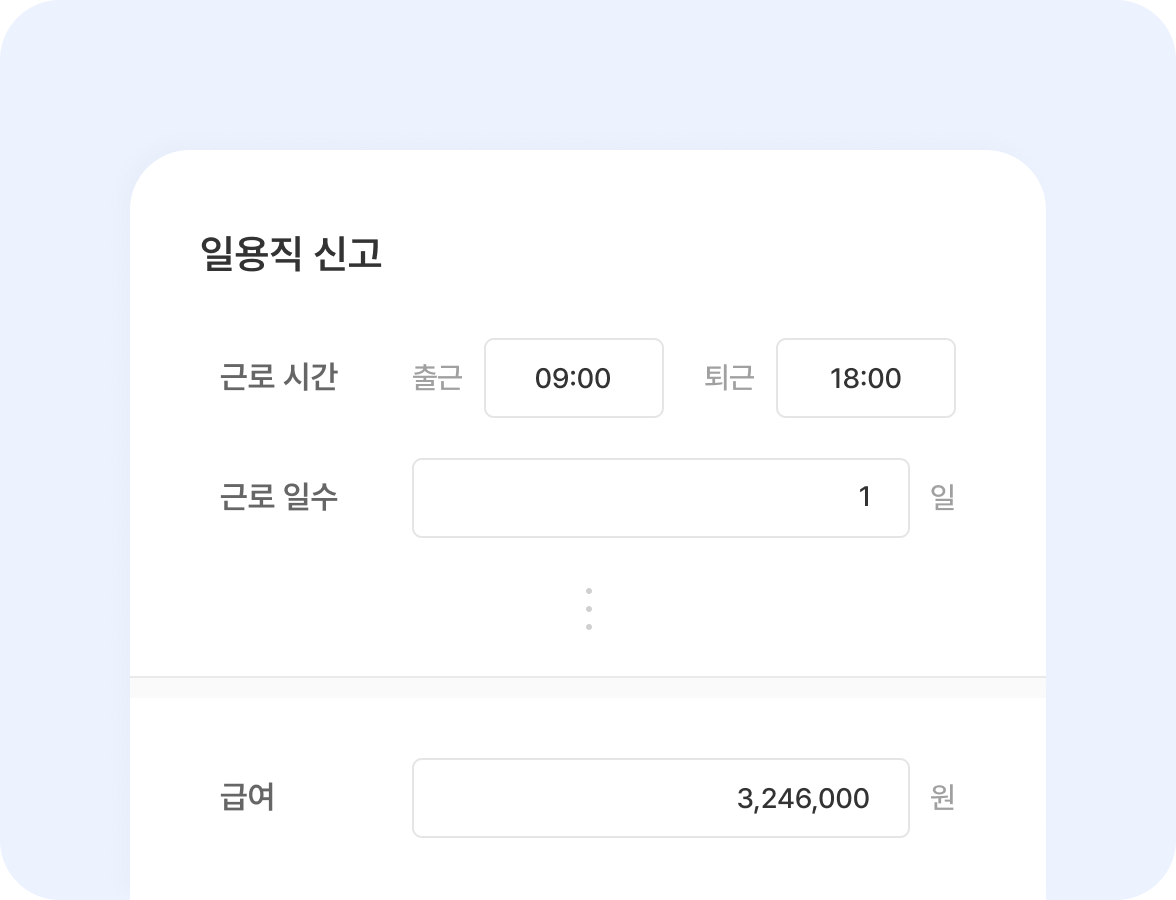Open the 출근 start time field

point(573,378)
